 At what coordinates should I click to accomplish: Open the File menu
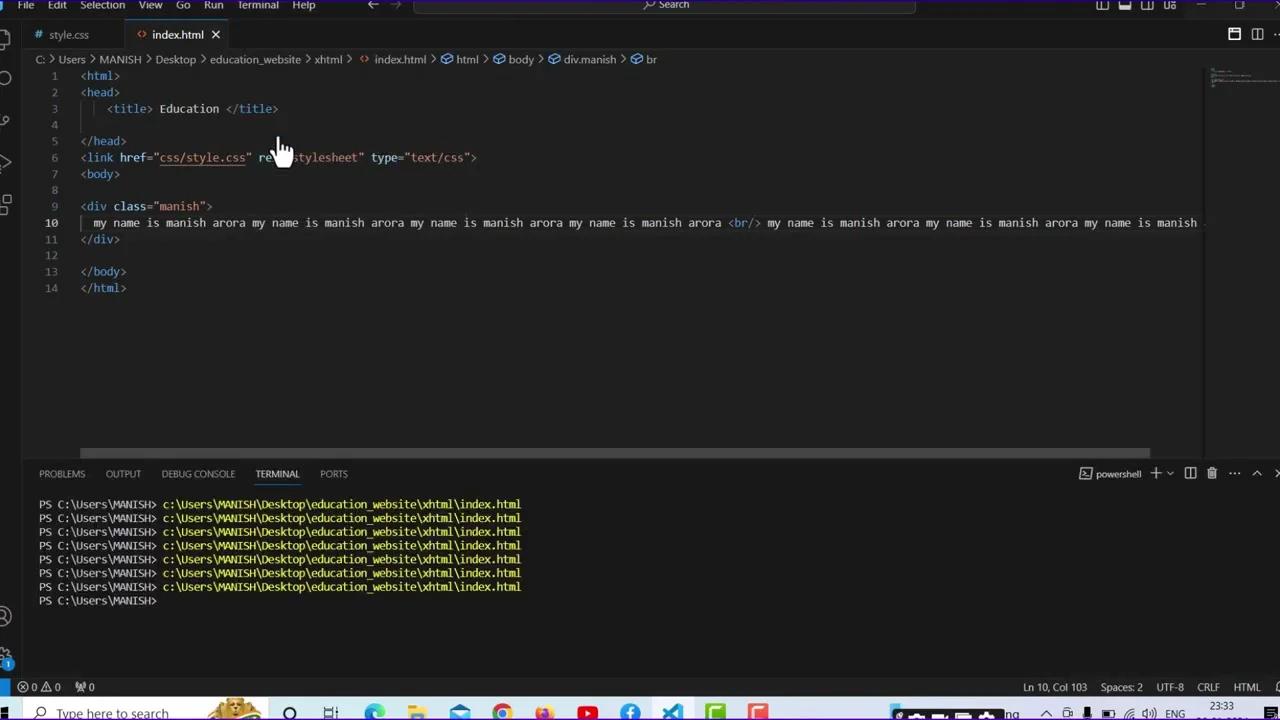click(x=26, y=5)
